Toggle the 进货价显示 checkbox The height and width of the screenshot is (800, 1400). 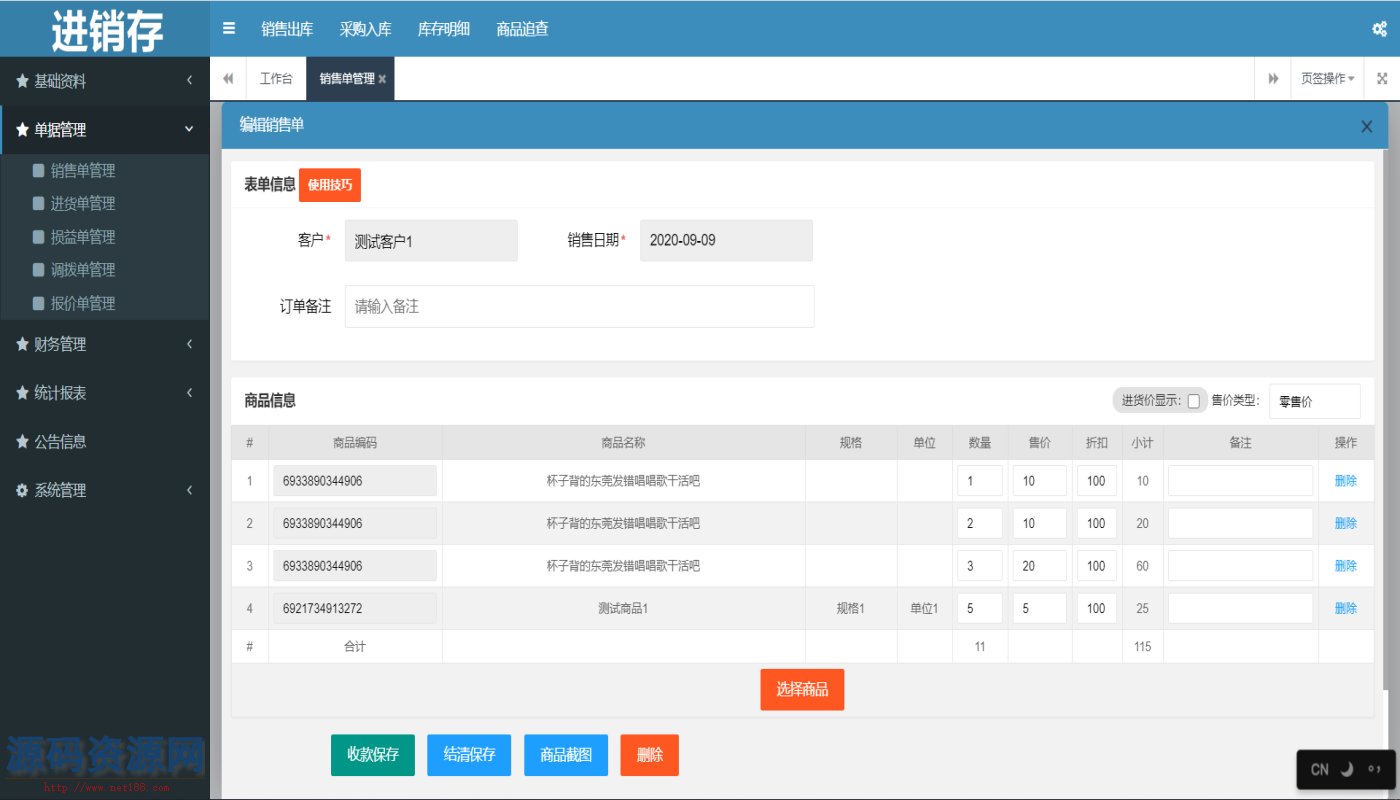tap(1193, 401)
